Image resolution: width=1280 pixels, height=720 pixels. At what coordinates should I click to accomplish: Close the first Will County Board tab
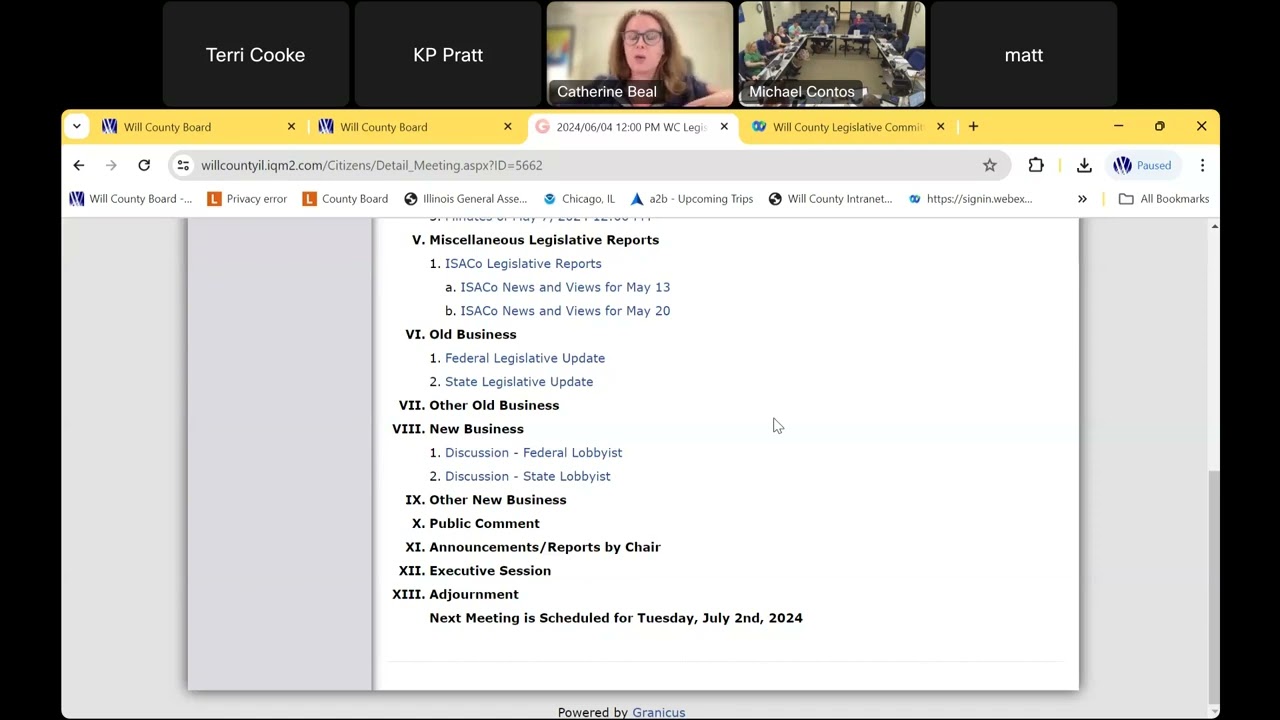(x=291, y=126)
